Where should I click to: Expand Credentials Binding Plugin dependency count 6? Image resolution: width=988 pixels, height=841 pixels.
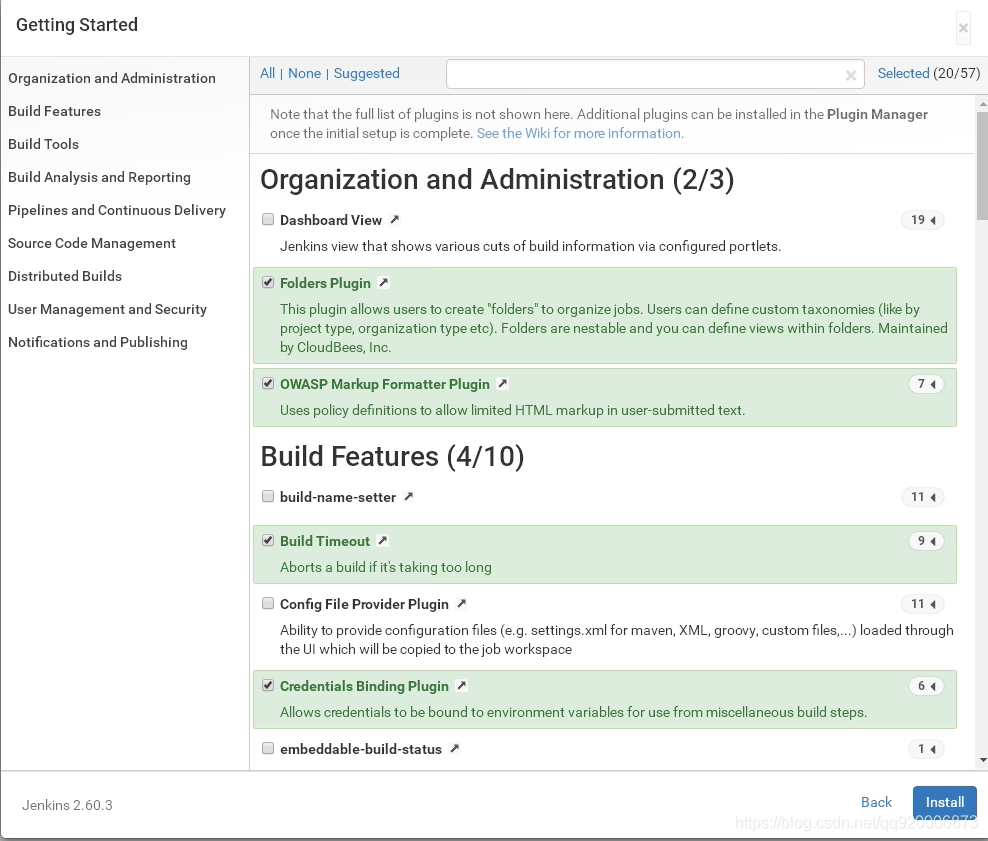pyautogui.click(x=926, y=686)
